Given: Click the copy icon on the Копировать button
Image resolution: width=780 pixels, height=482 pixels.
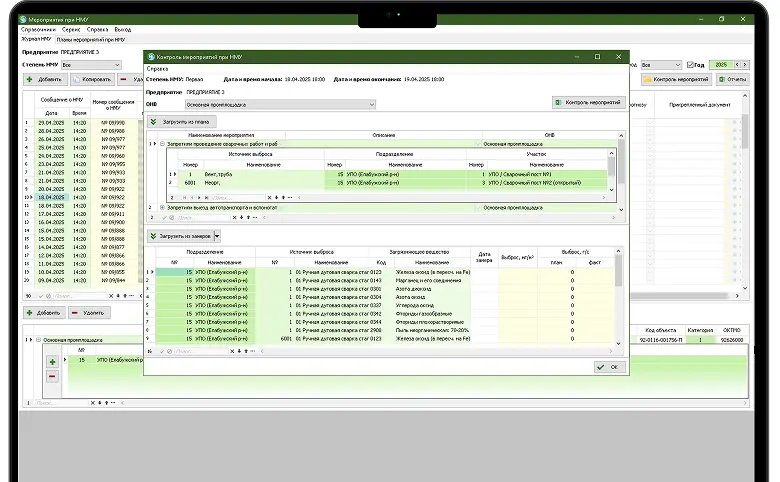Looking at the screenshot, I should click(77, 79).
